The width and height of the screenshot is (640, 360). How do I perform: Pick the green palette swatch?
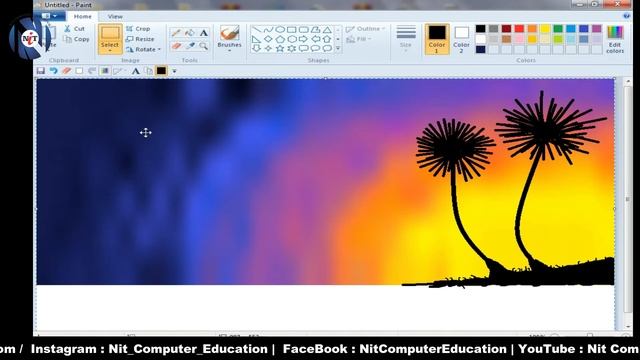point(558,29)
